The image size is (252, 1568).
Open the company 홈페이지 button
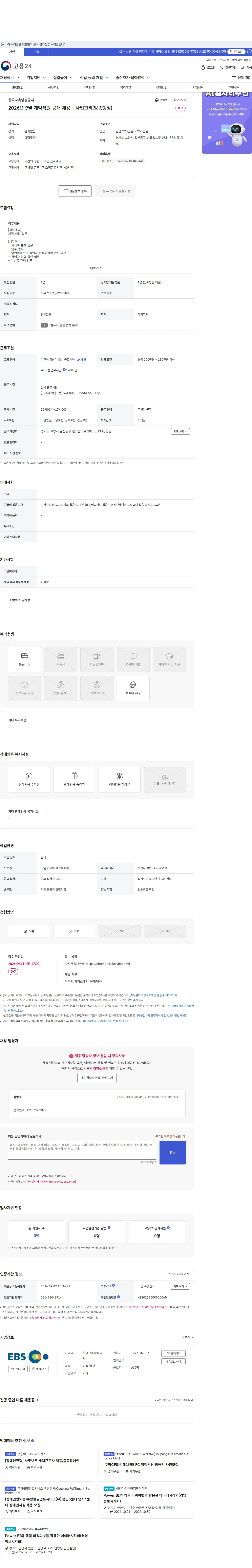(x=173, y=1354)
